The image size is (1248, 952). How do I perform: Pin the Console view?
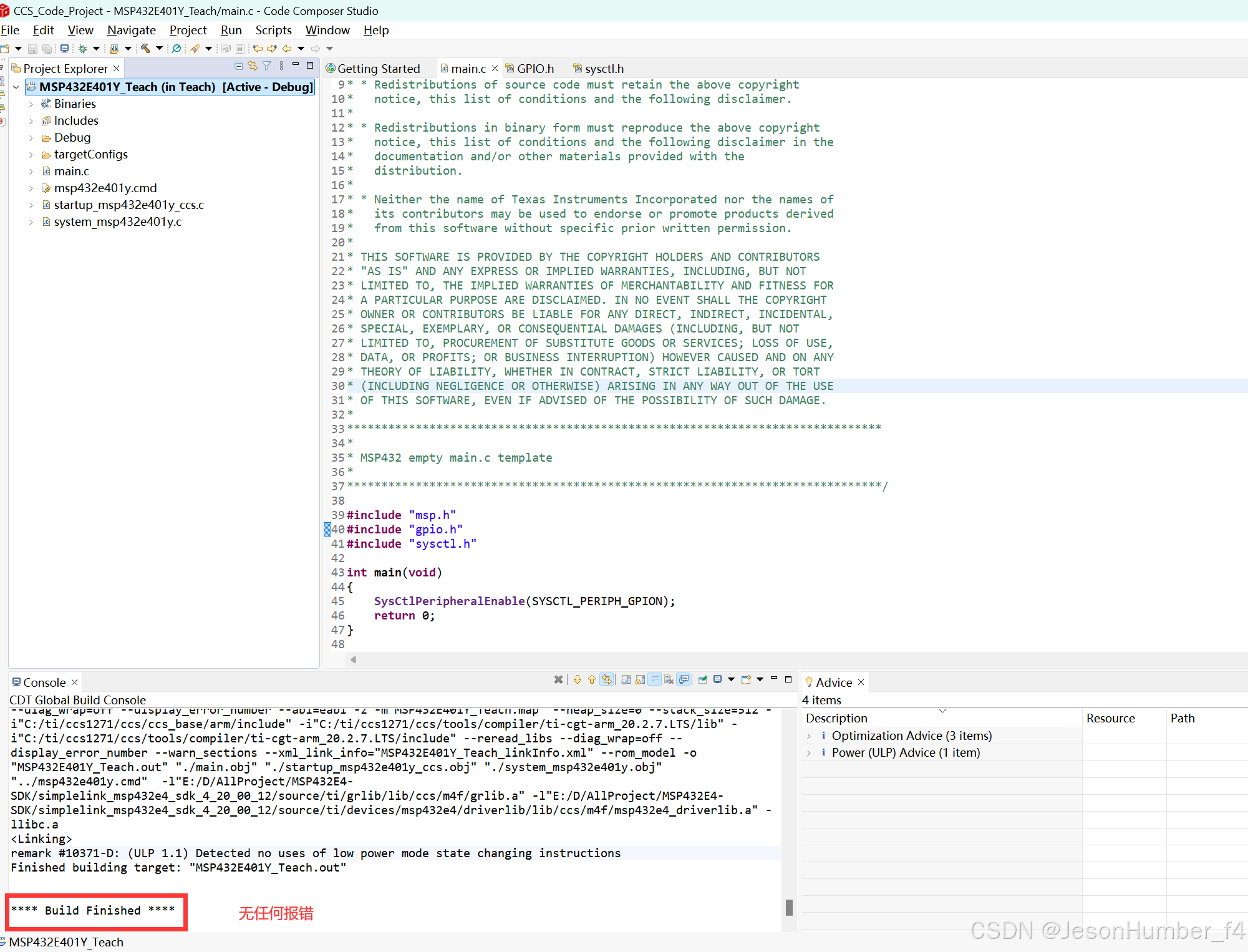point(703,679)
